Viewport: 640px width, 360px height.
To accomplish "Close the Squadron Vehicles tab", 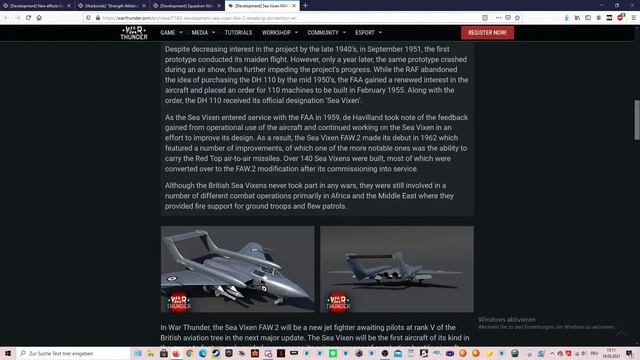I will [x=219, y=6].
